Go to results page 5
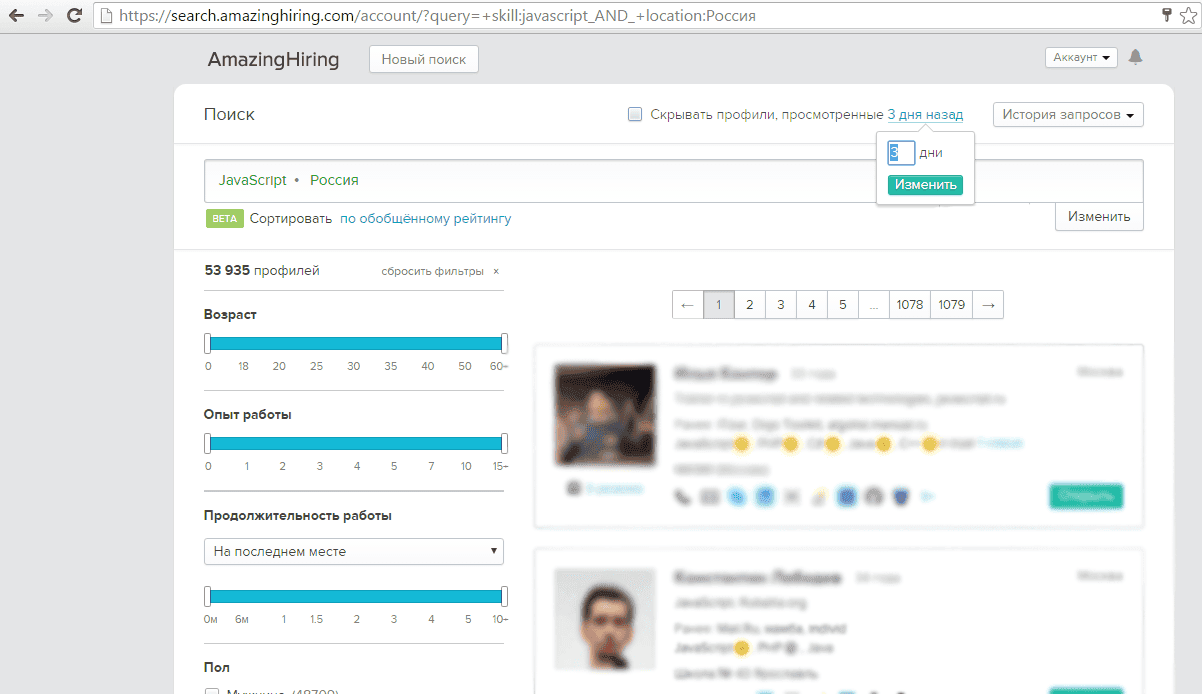Screen dimensions: 1202x694 [x=843, y=305]
